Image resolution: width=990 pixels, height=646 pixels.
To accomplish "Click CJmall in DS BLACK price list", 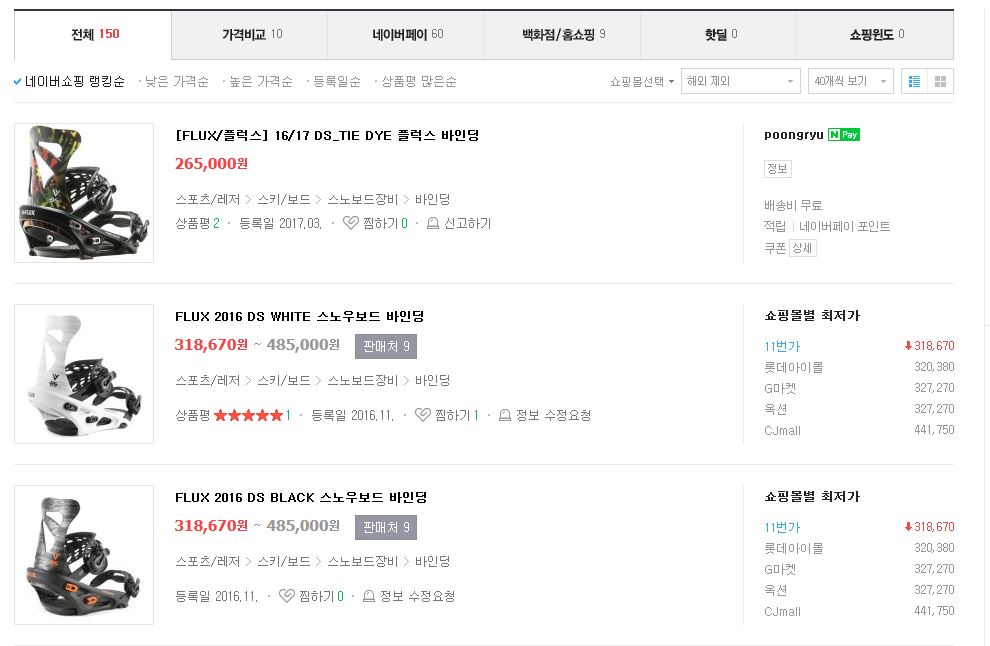I will (x=782, y=611).
